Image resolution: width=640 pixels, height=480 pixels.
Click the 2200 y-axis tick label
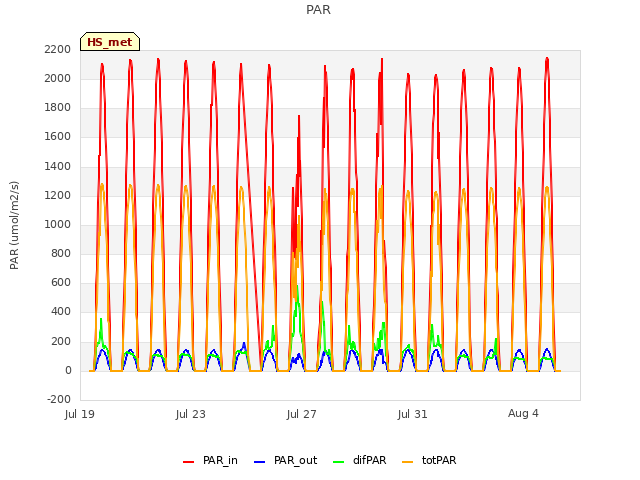[58, 49]
